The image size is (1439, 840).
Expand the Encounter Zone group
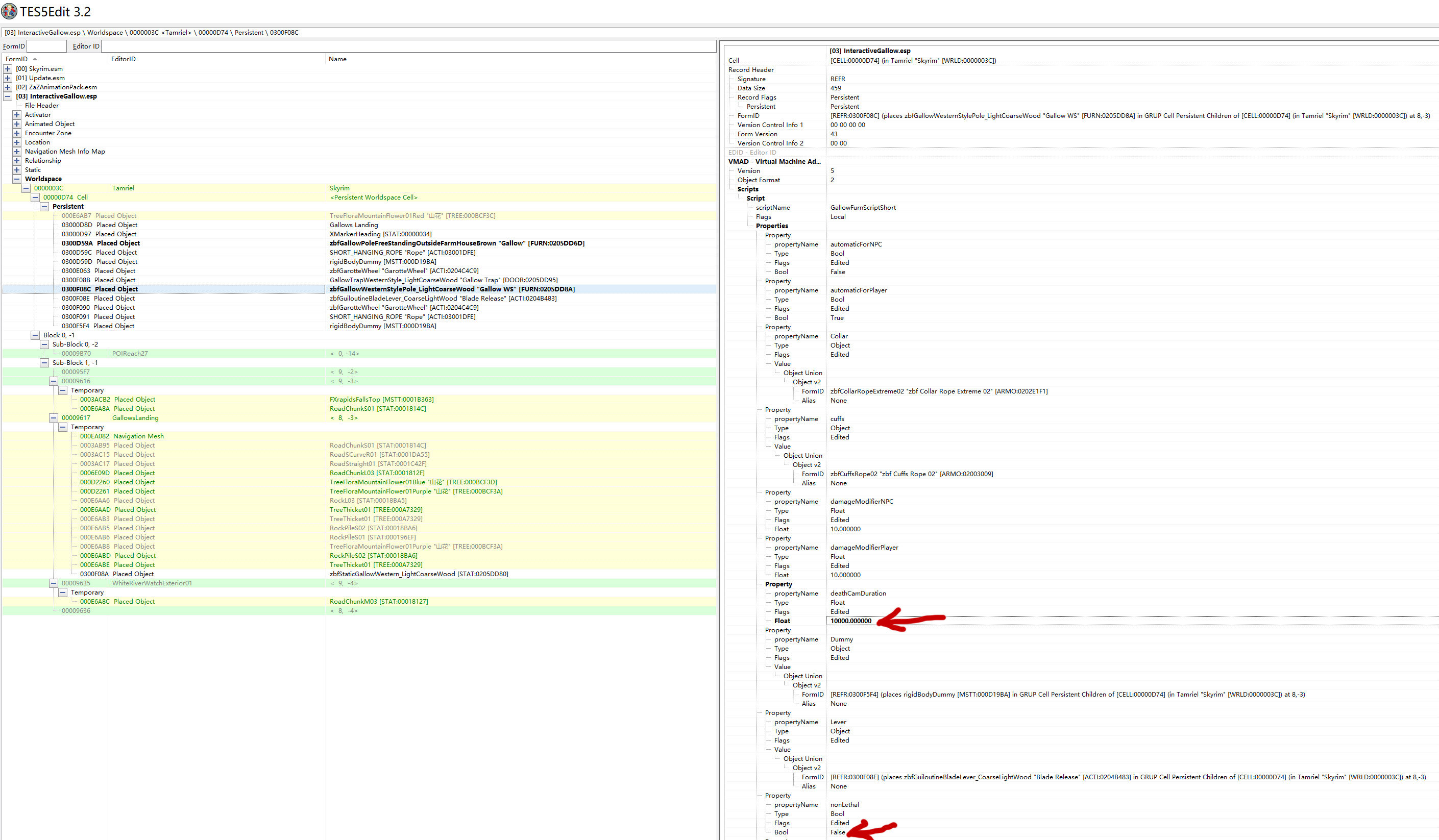click(x=16, y=133)
